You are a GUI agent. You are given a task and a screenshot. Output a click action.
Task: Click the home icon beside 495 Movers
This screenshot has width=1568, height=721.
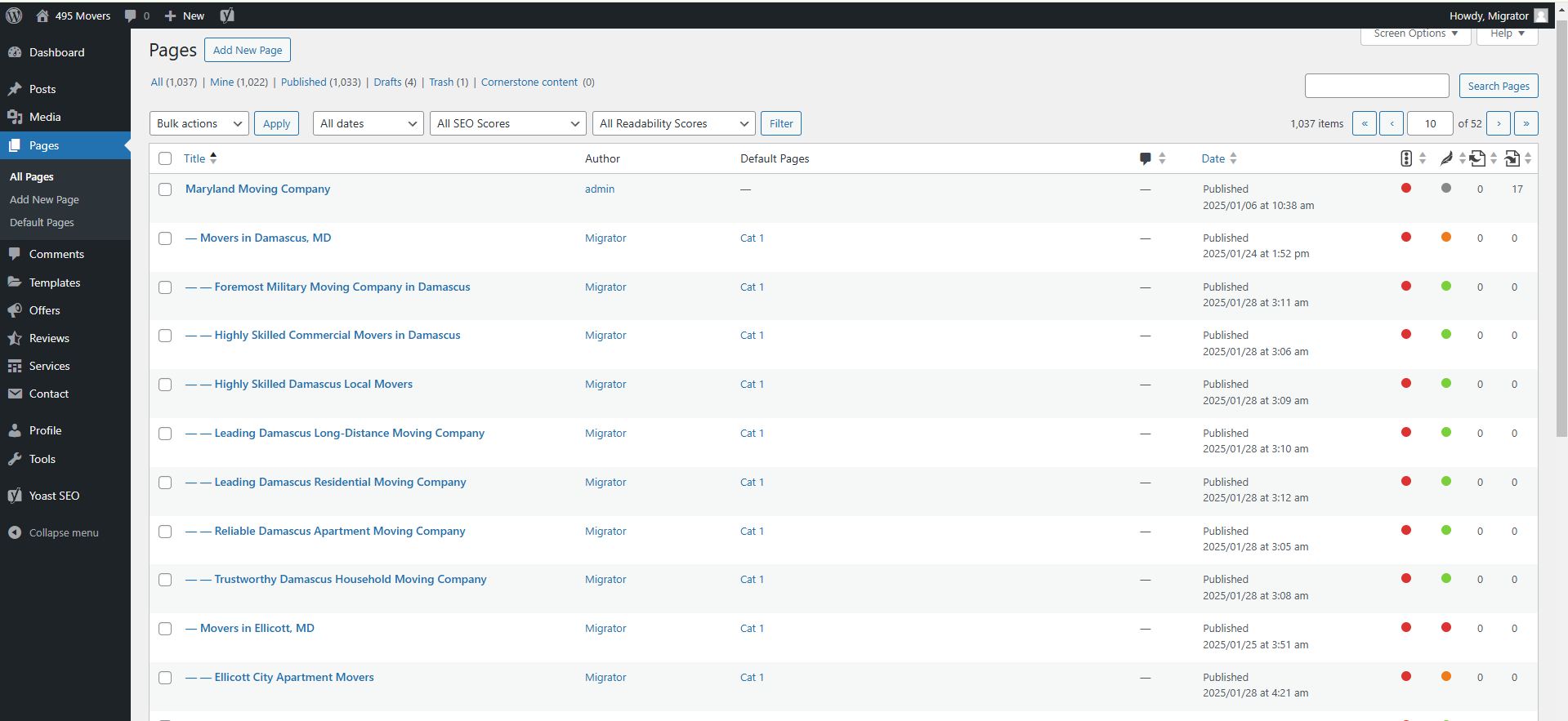click(x=42, y=16)
